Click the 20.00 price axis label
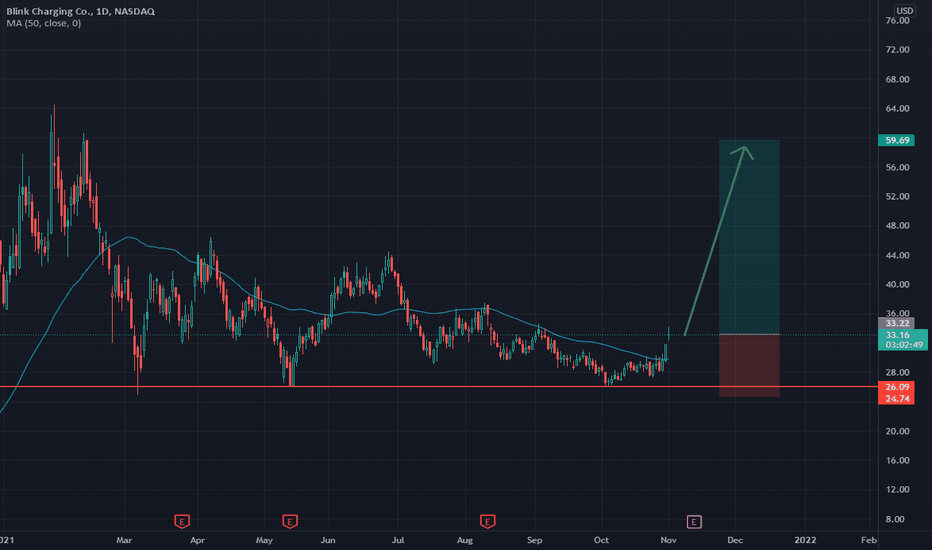This screenshot has height=550, width=932. pos(897,431)
